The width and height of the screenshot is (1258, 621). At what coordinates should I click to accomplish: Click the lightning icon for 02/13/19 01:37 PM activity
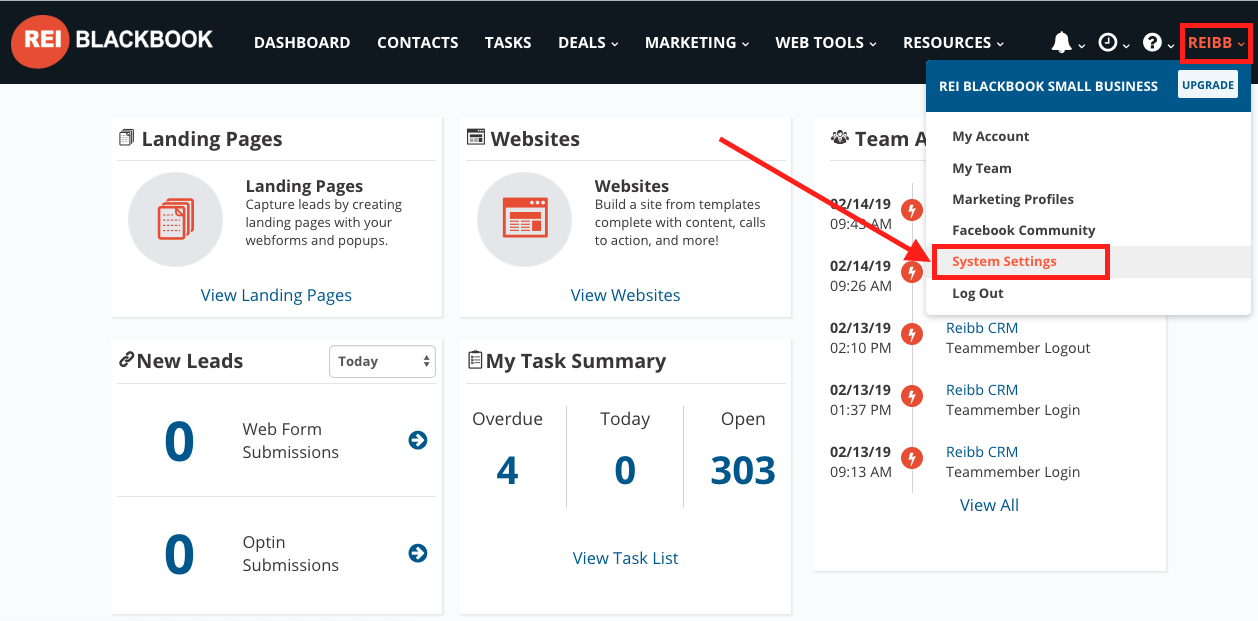912,396
